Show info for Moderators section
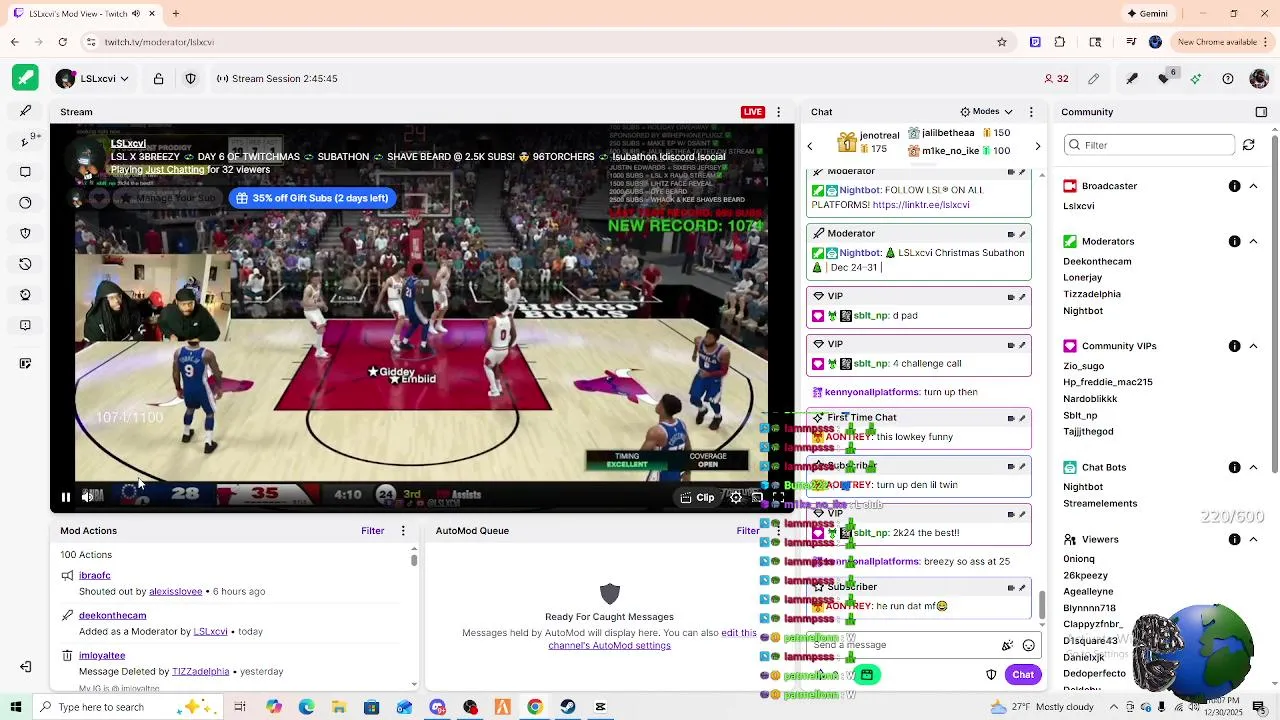The height and width of the screenshot is (720, 1280). click(x=1235, y=241)
